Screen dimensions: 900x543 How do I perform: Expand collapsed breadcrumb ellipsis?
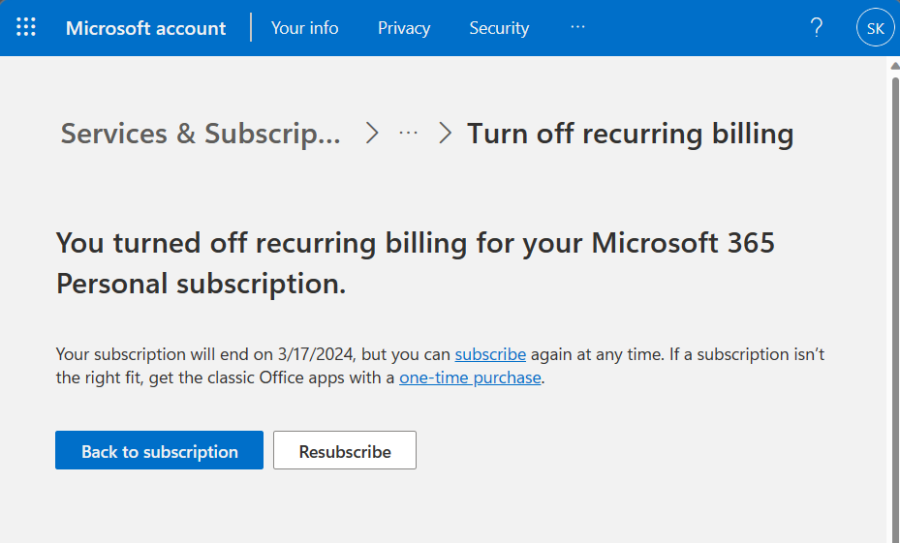click(x=408, y=133)
